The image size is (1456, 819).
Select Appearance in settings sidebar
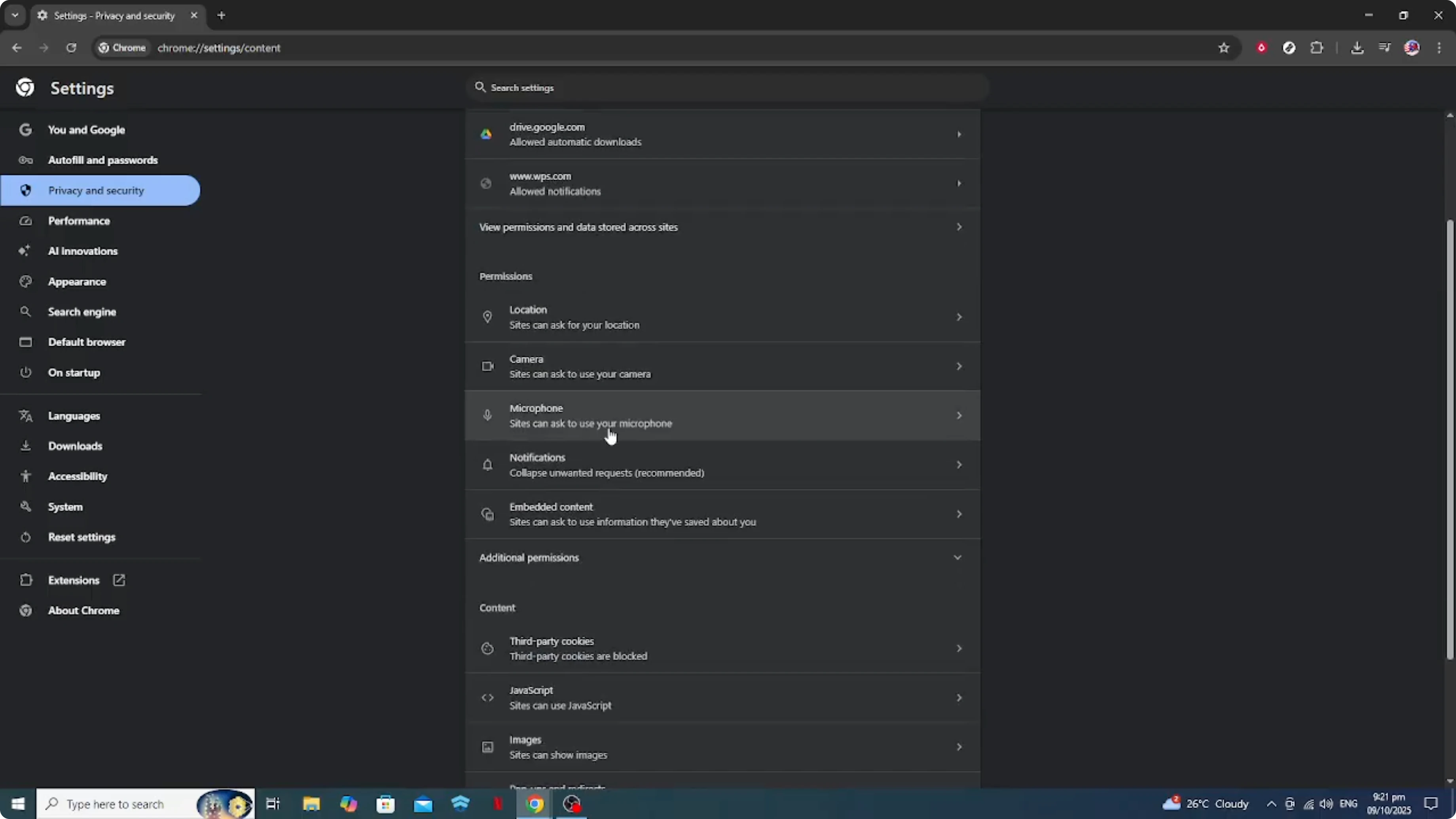point(77,281)
